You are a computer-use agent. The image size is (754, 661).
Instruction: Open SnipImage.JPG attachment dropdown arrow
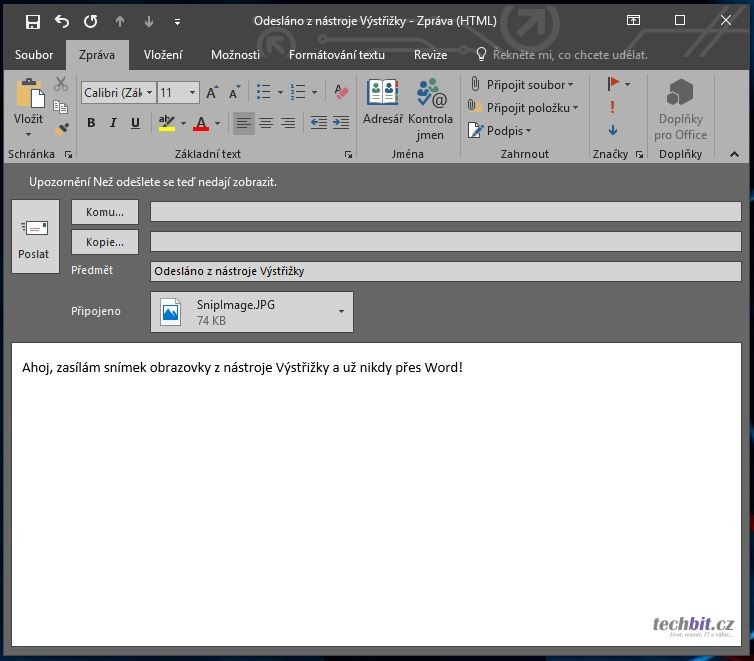click(x=341, y=312)
